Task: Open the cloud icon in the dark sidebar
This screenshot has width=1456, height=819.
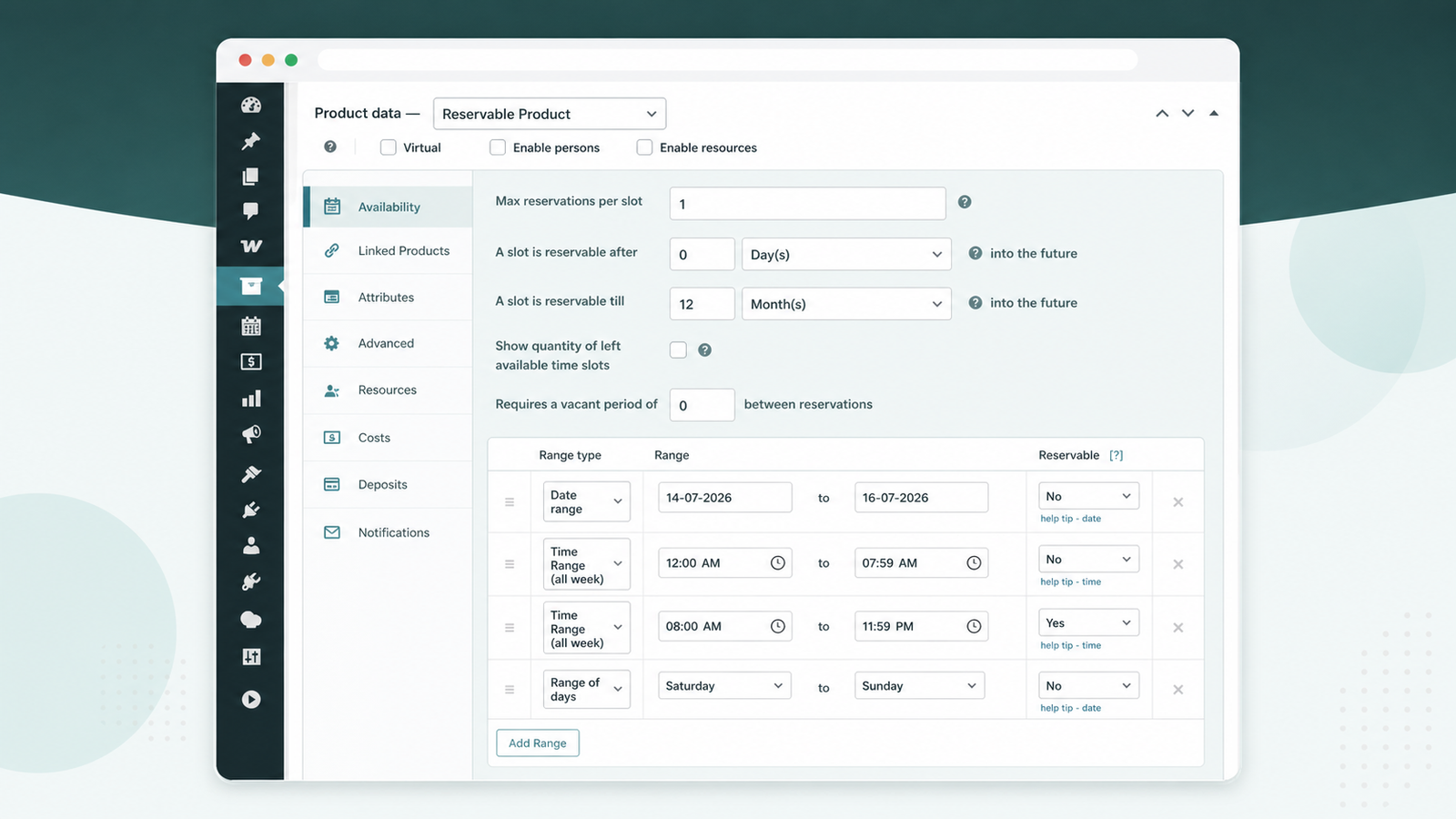Action: coord(251,620)
